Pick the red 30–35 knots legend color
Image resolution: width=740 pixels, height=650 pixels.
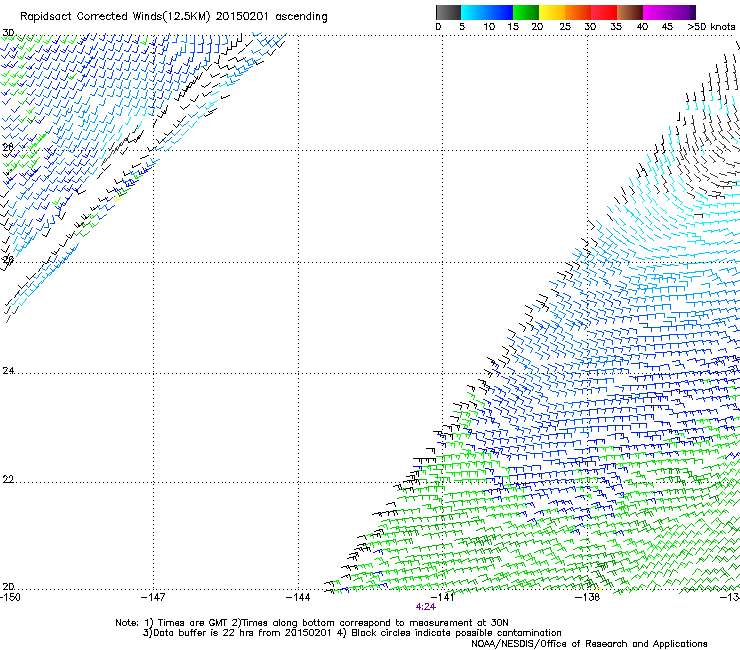604,12
